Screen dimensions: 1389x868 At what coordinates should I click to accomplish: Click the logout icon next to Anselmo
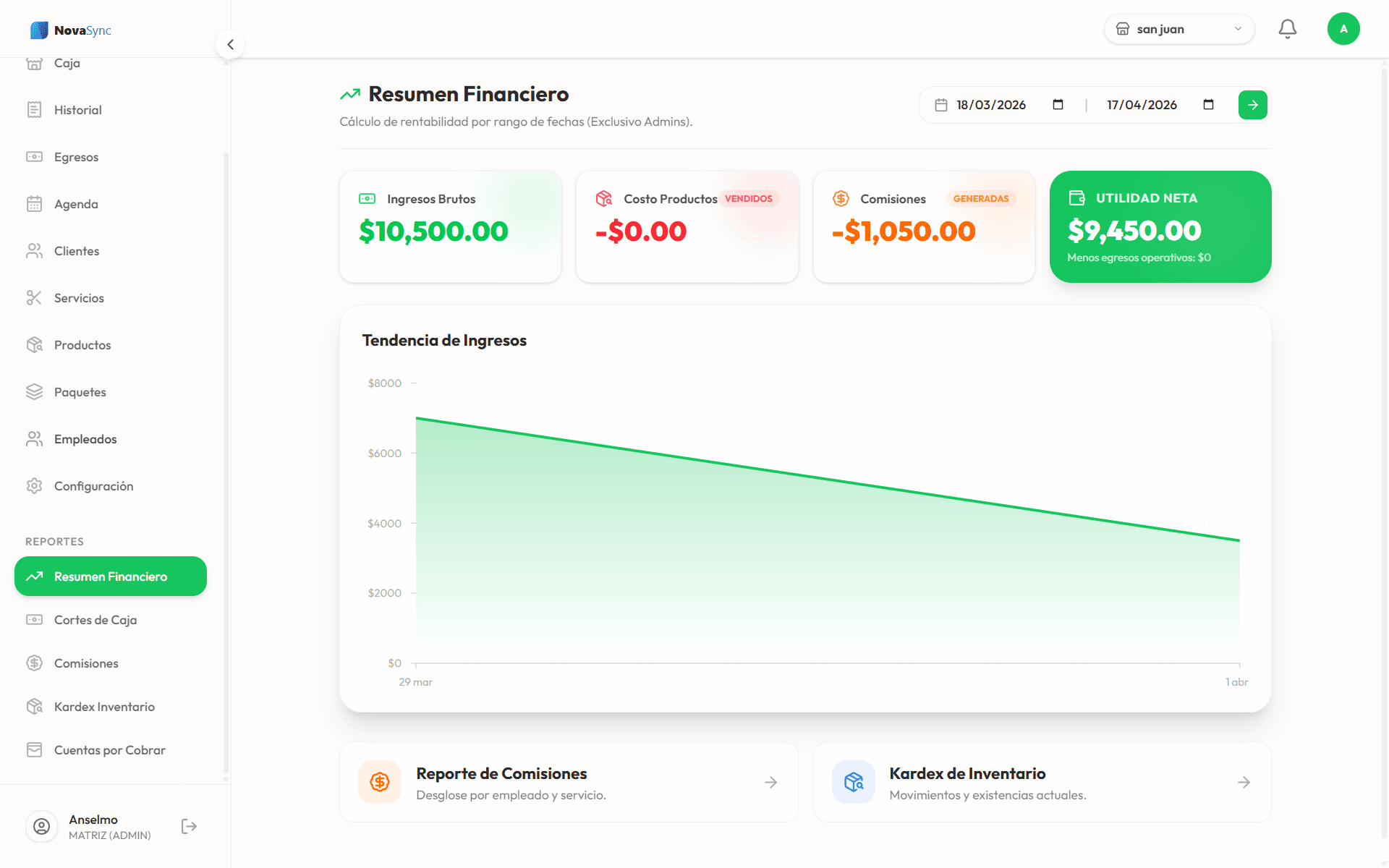point(189,827)
